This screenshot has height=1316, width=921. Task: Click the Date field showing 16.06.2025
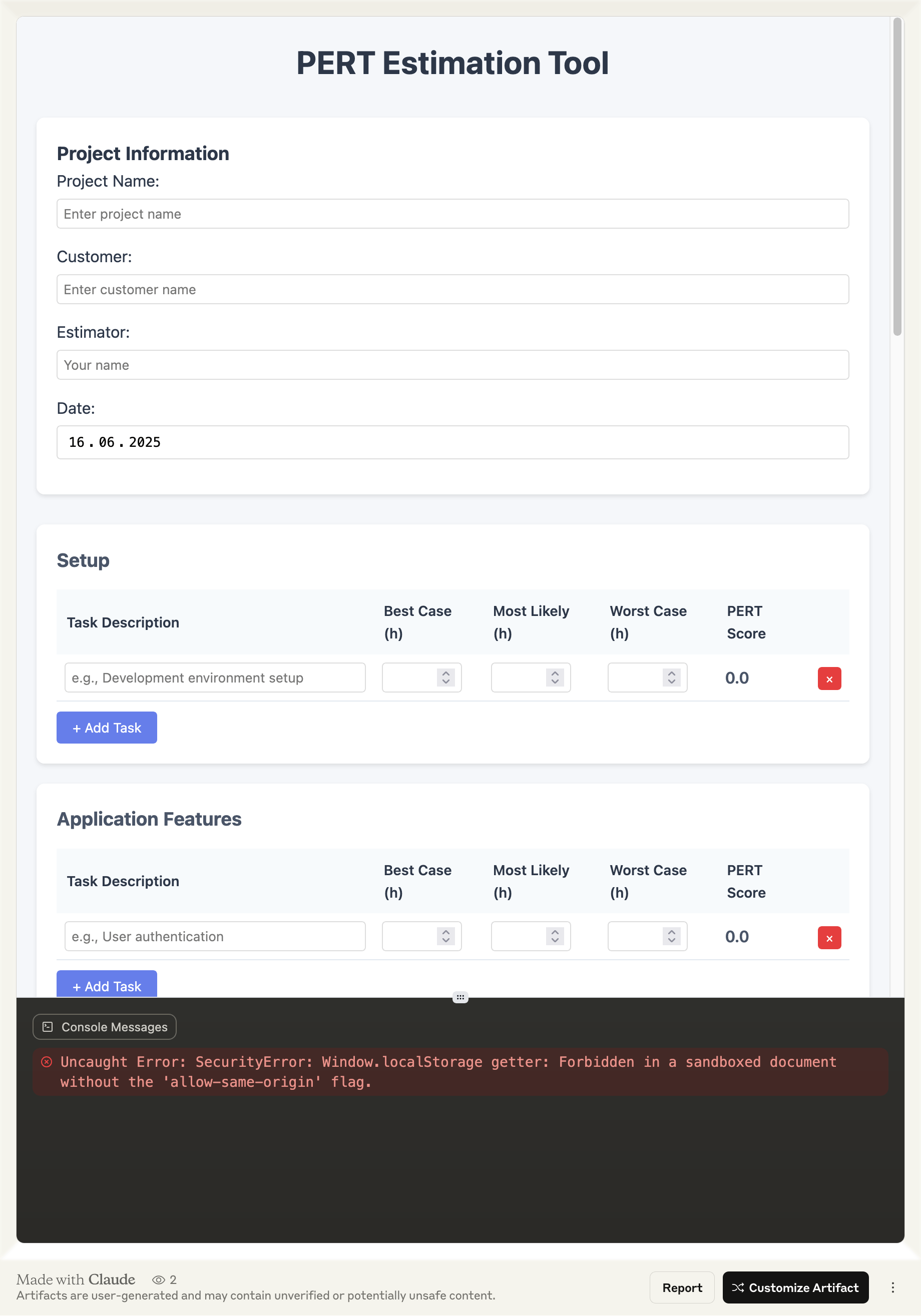tap(452, 442)
